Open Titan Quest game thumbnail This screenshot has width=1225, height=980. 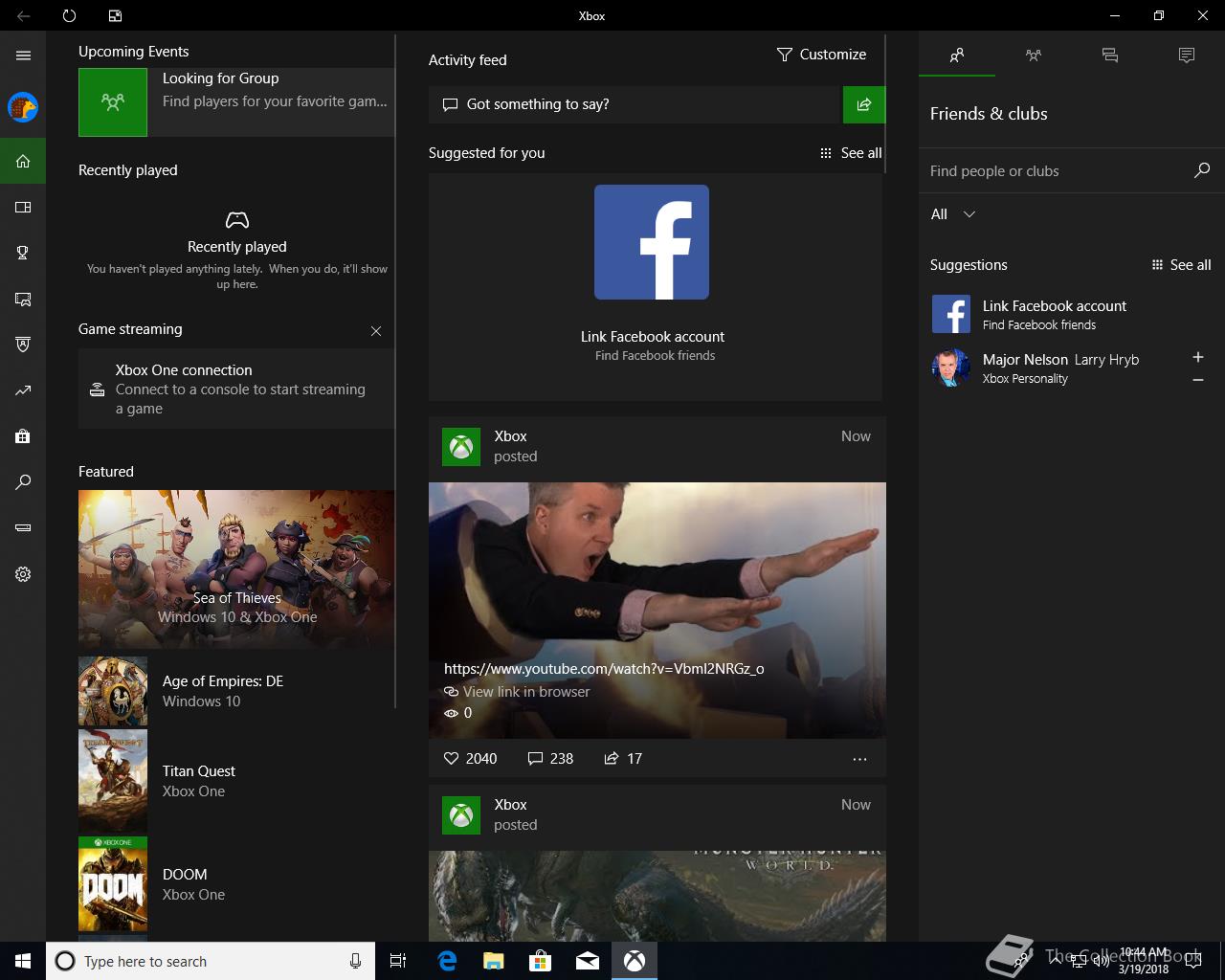pyautogui.click(x=113, y=781)
